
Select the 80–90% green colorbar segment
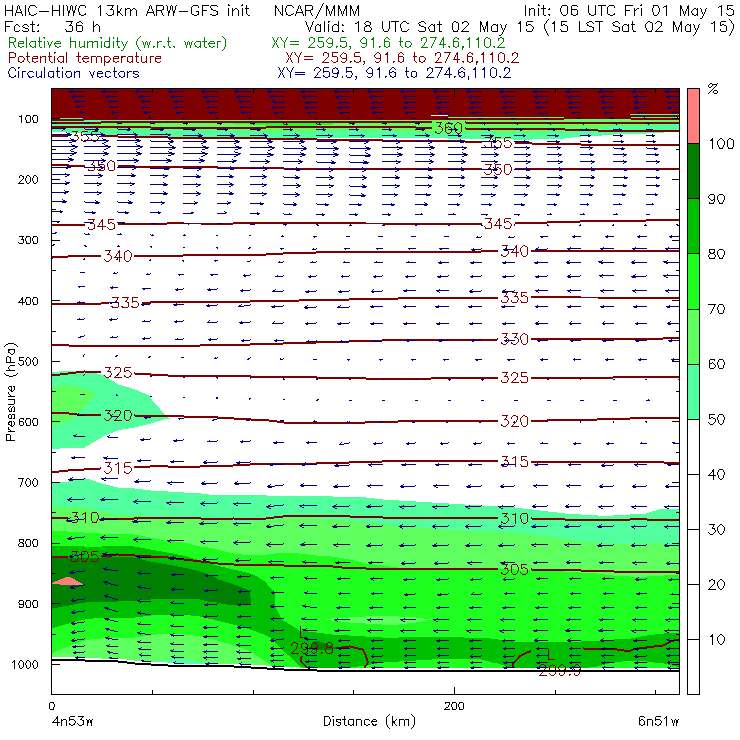pos(693,226)
